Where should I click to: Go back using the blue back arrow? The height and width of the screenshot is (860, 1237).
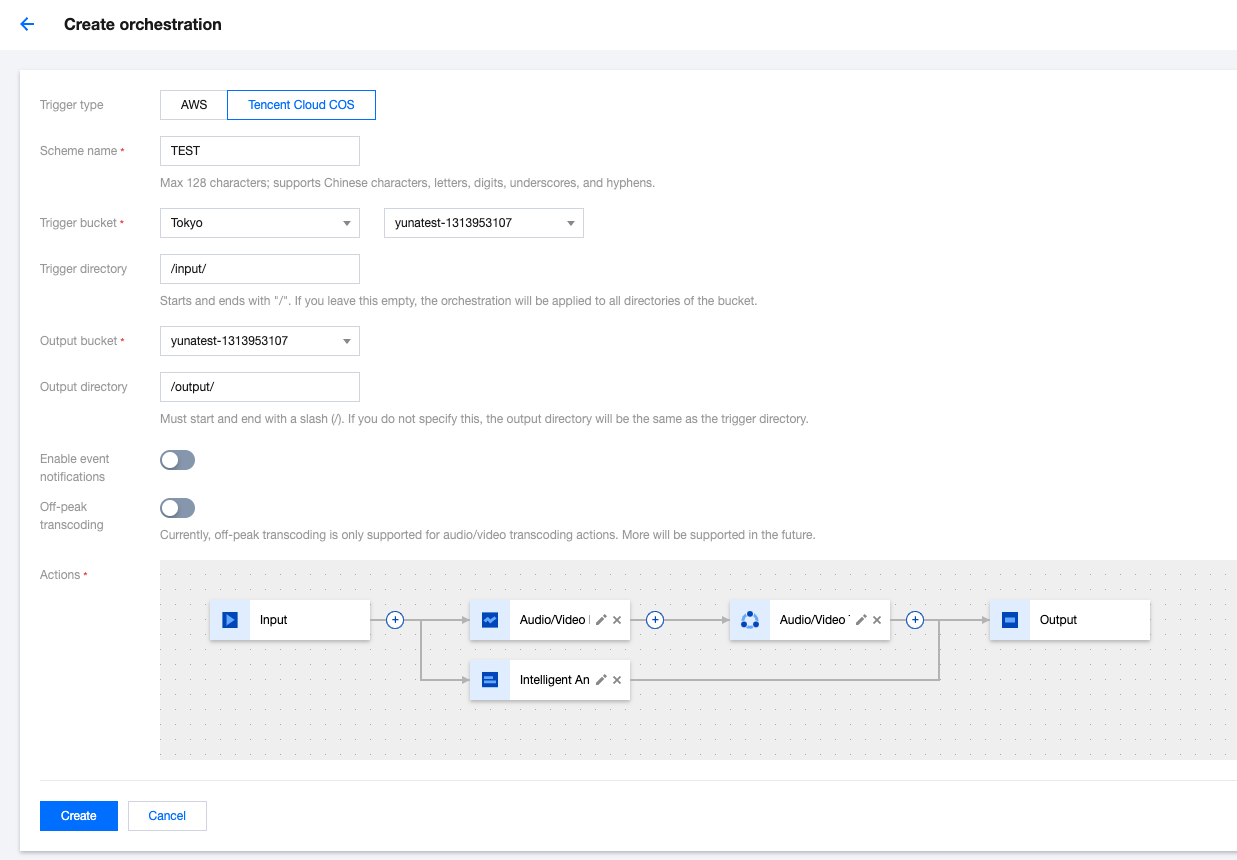point(27,24)
